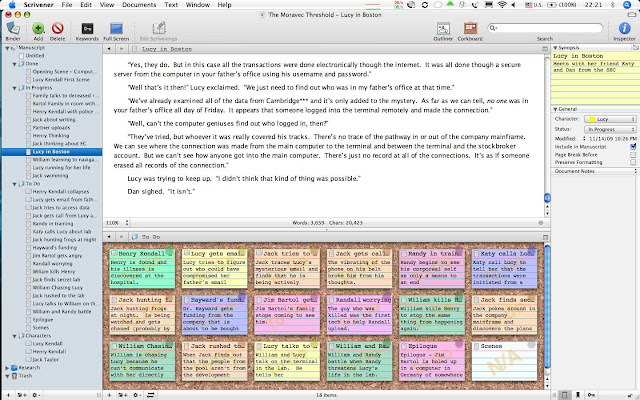Click the split toggle icon in upper editor header
This screenshot has width=640, height=400.
(545, 49)
